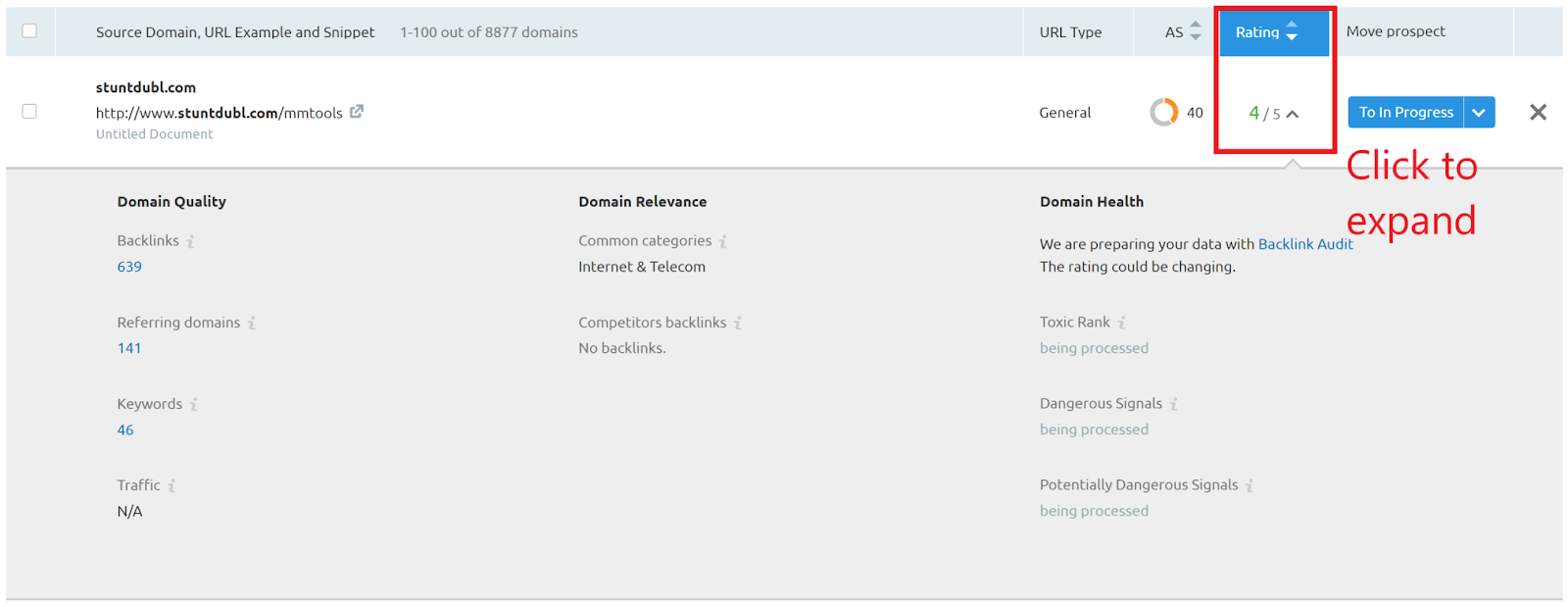Click the info icon beside Backlinks
1568x607 pixels.
point(191,241)
